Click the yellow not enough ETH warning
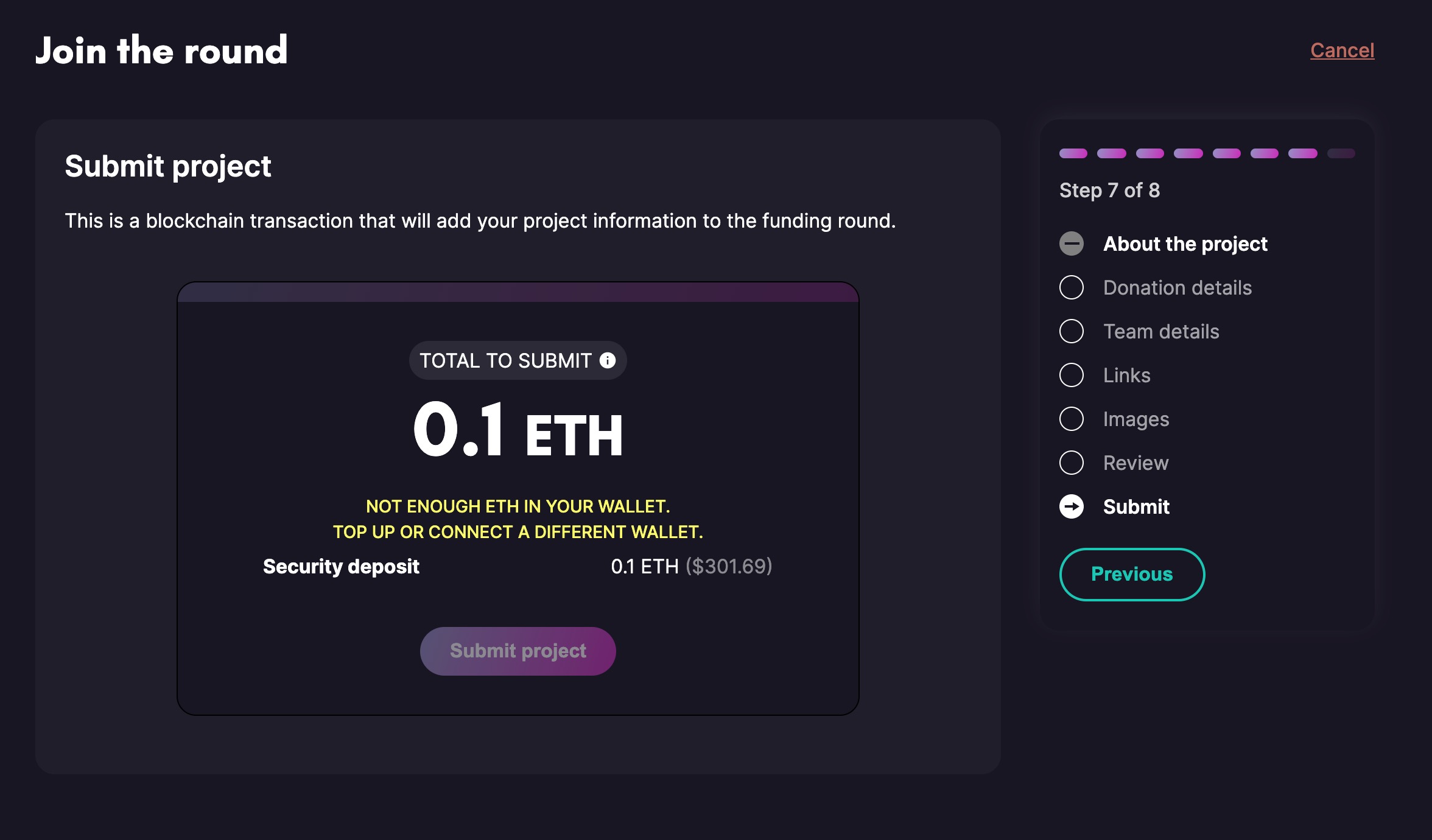 click(x=518, y=518)
